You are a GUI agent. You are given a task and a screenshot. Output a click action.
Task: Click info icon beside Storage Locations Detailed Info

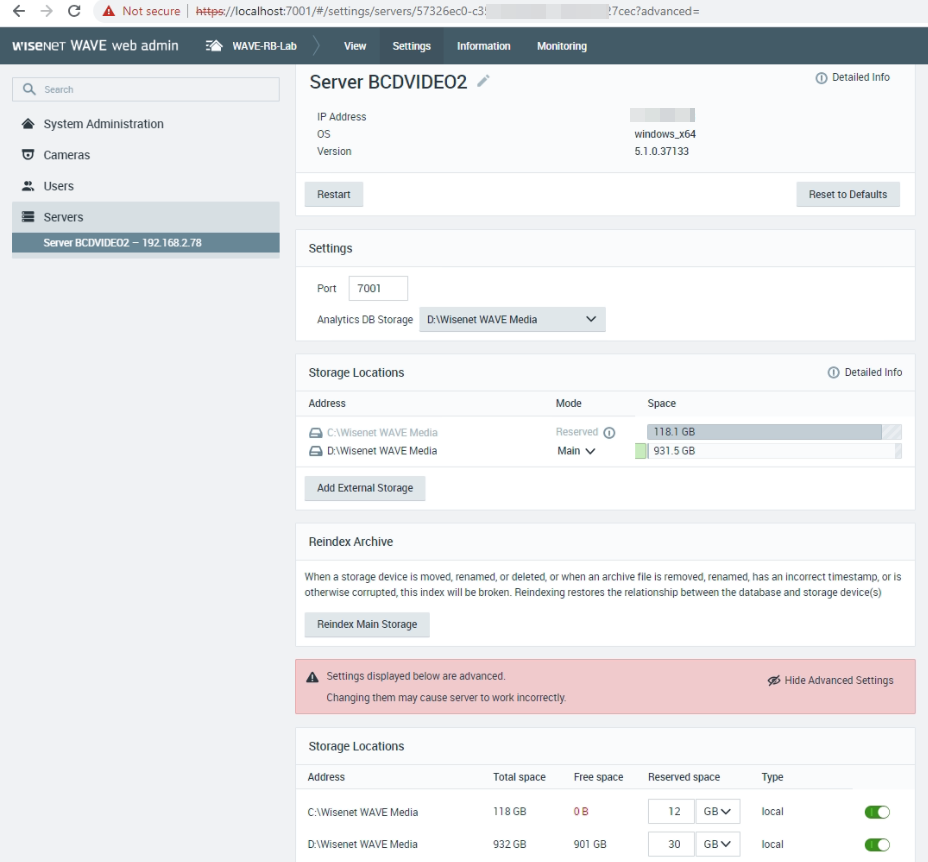[x=833, y=372]
